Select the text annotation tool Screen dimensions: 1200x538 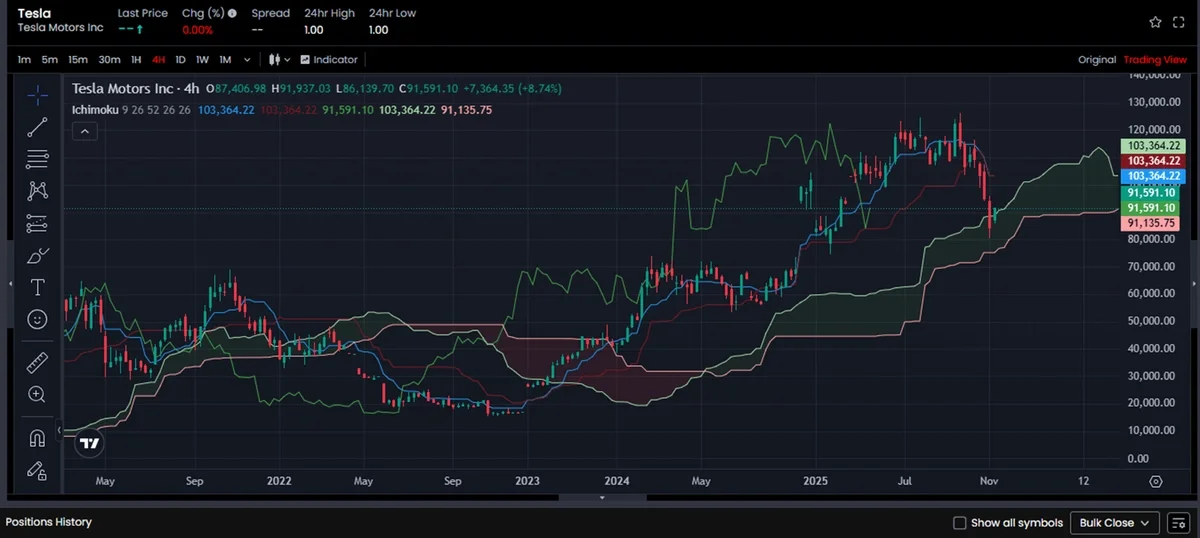pos(37,287)
